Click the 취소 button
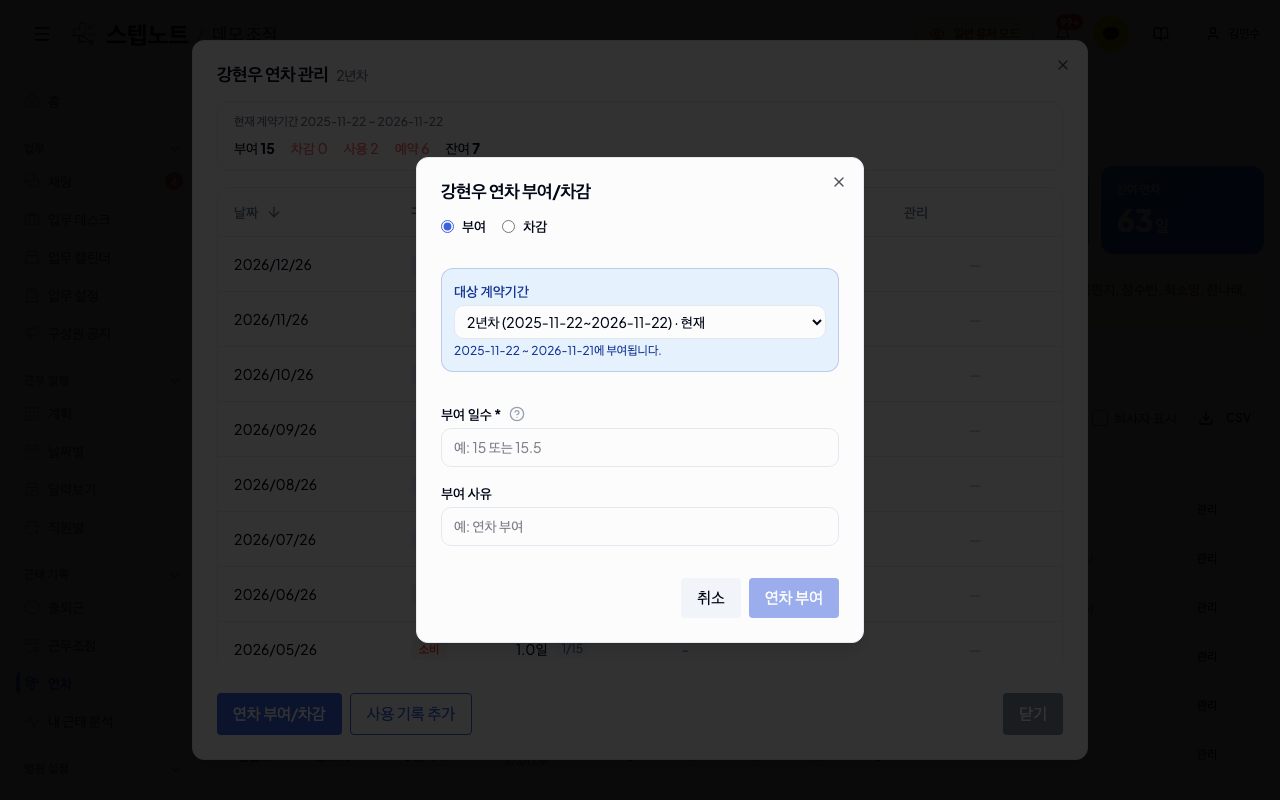 711,598
